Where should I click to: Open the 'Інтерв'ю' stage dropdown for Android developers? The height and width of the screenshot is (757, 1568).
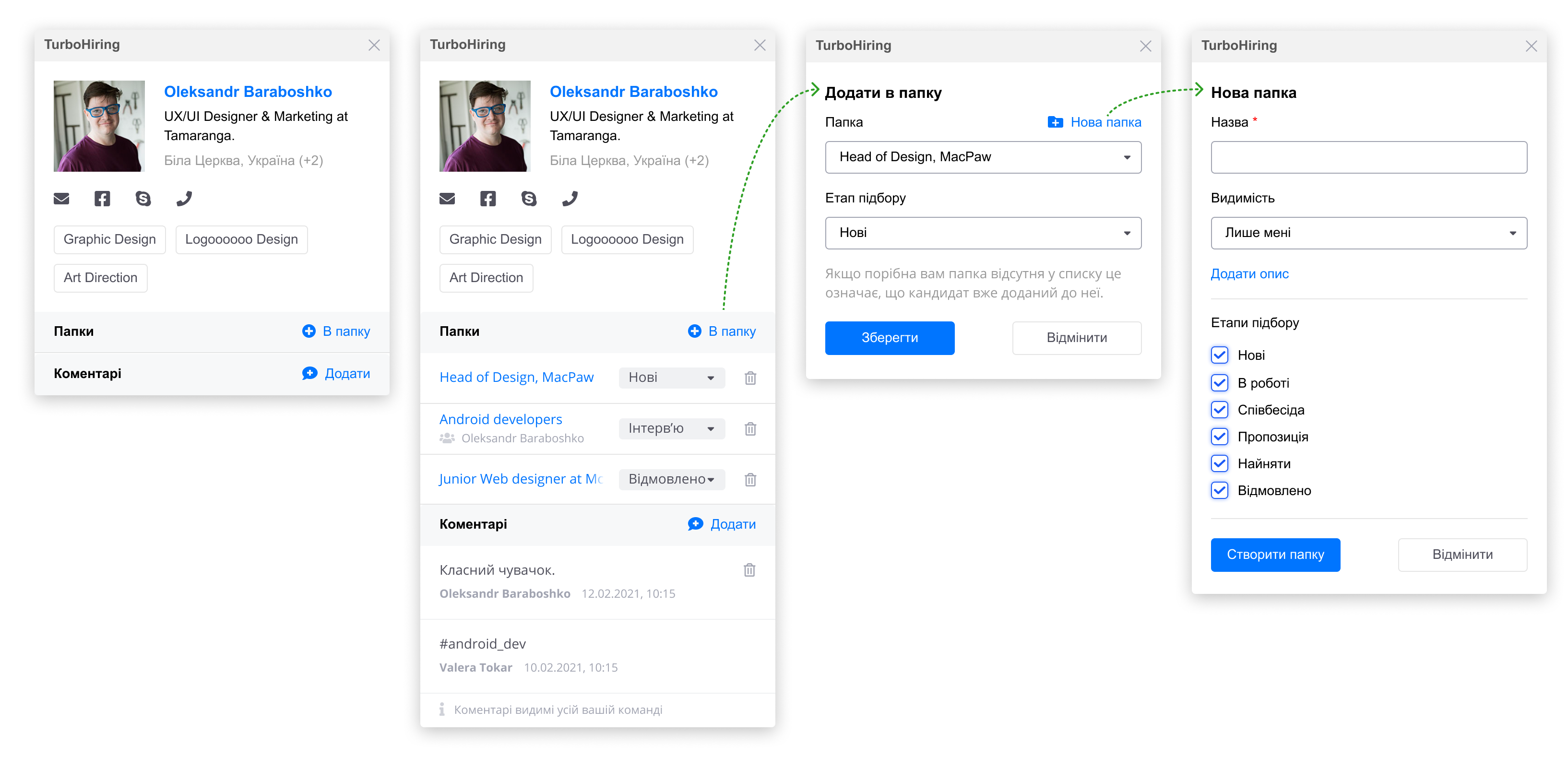click(x=671, y=429)
